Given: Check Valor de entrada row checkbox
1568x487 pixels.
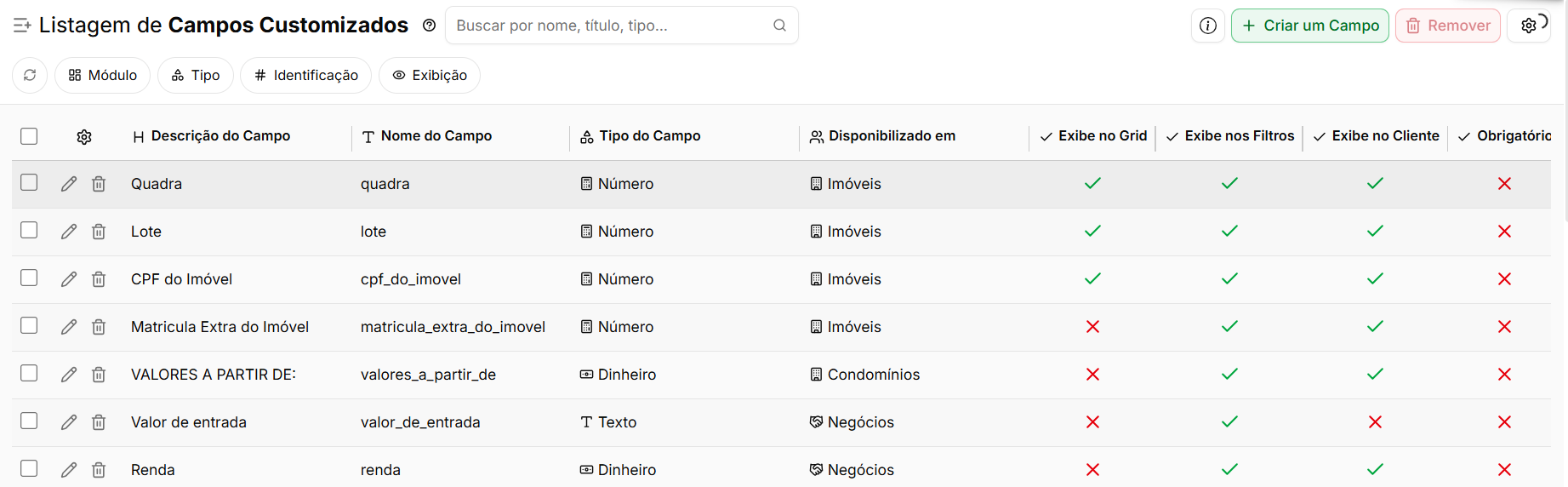Looking at the screenshot, I should point(29,421).
